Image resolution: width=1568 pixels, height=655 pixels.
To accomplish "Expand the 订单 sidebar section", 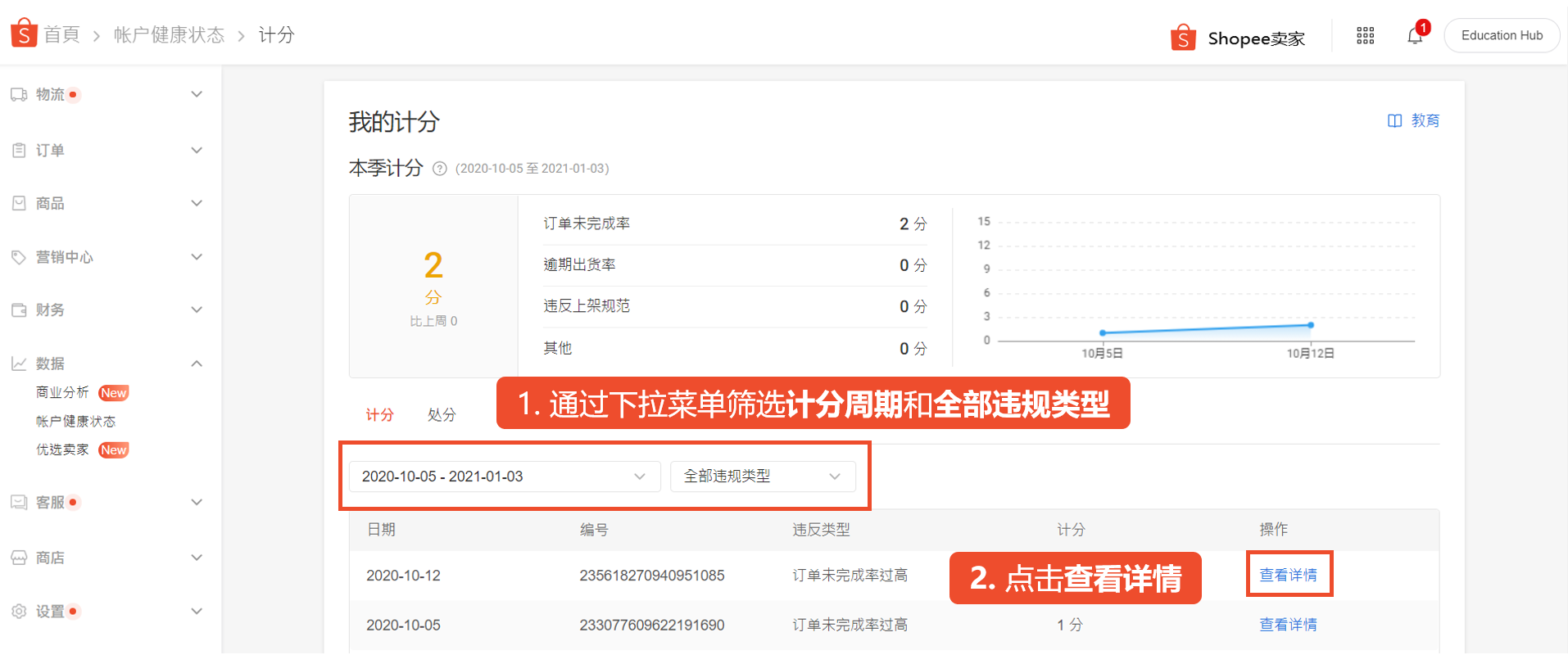I will (x=197, y=150).
